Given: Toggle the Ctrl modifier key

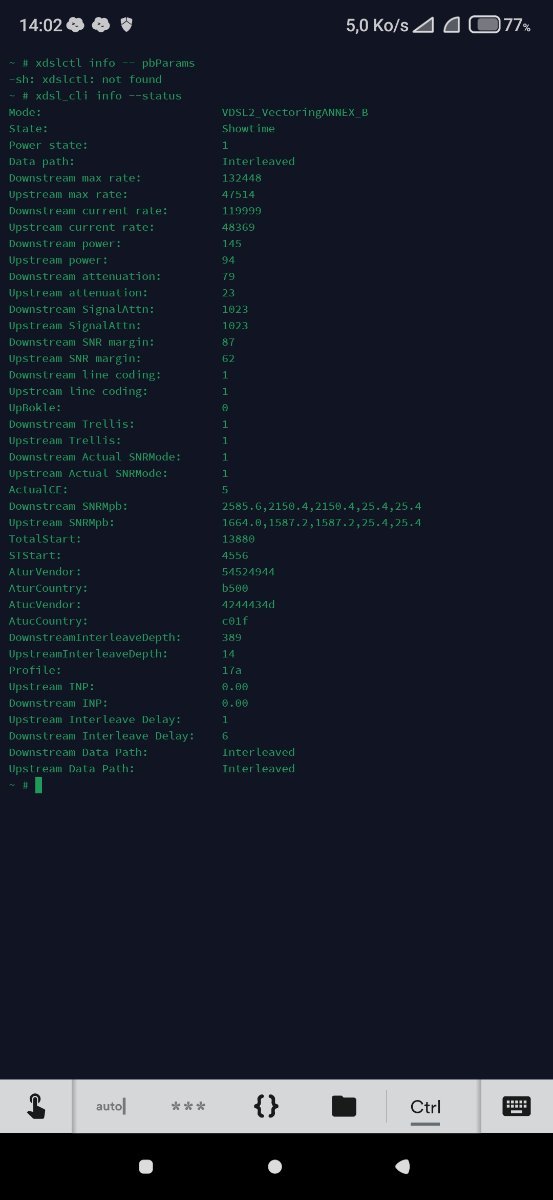Looking at the screenshot, I should tap(425, 1107).
